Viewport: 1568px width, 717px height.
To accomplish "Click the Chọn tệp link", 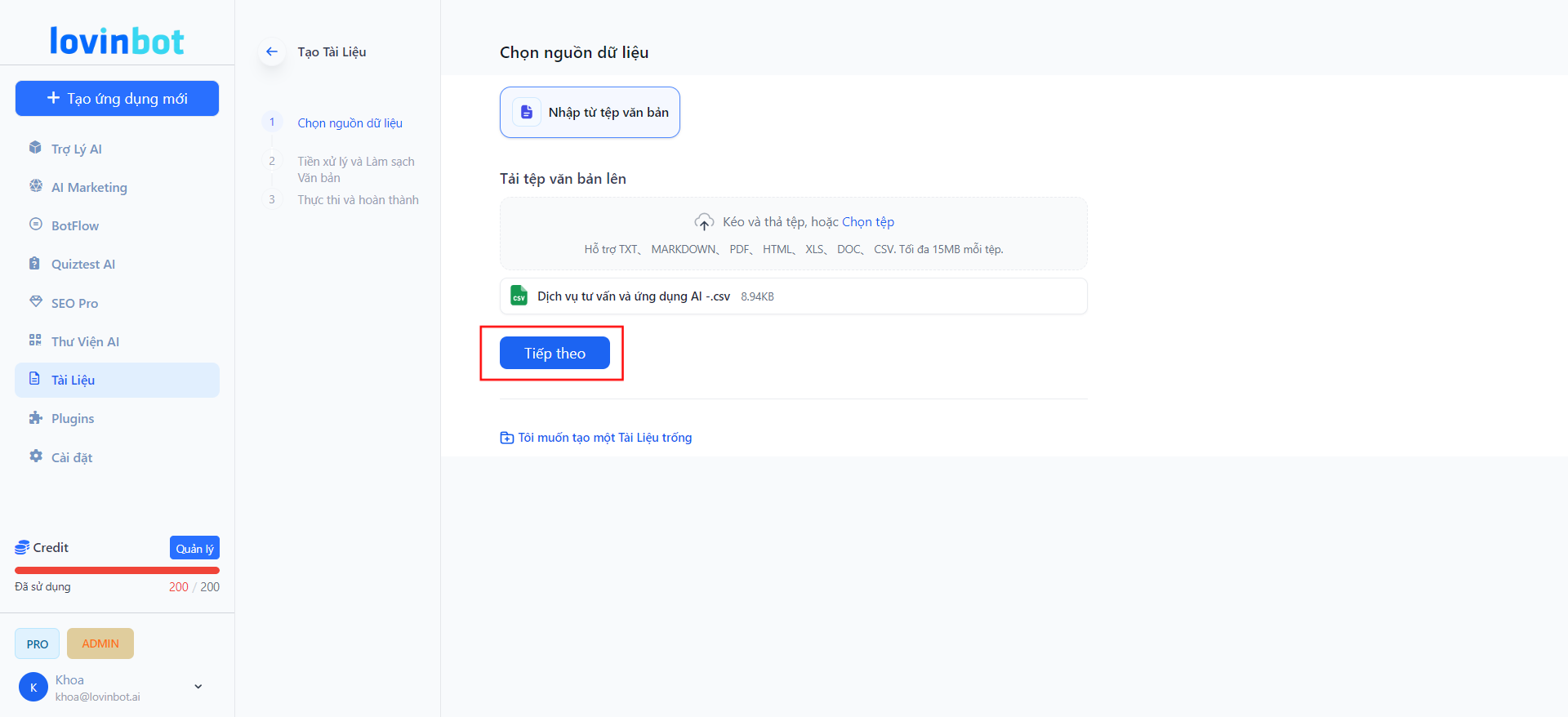I will [x=867, y=222].
